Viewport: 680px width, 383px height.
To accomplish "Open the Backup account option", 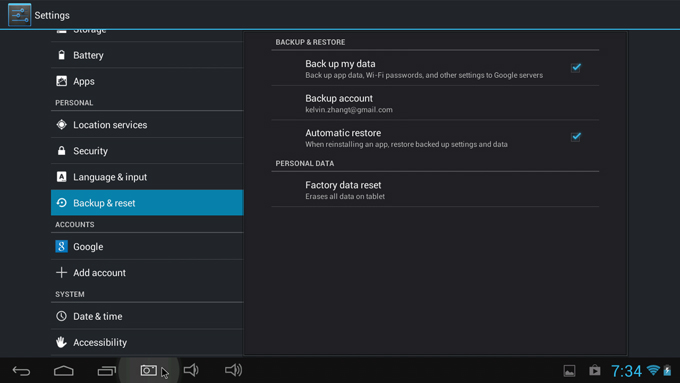I will (x=435, y=103).
